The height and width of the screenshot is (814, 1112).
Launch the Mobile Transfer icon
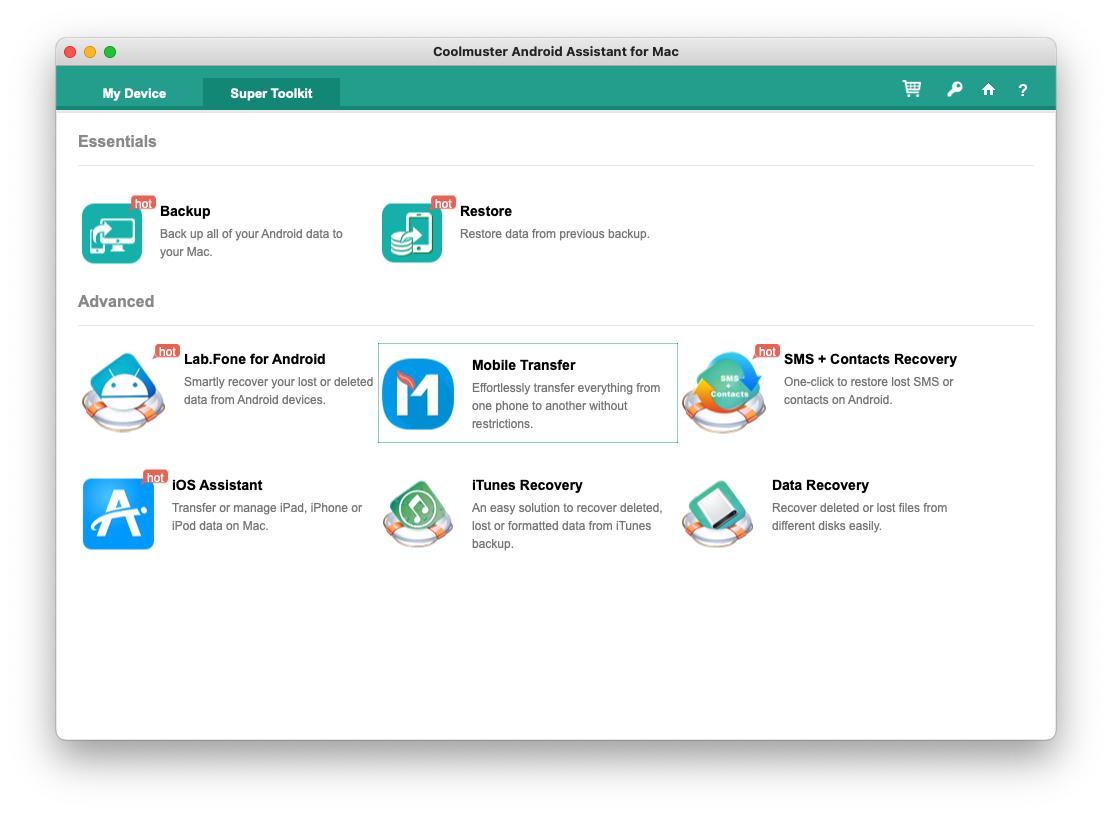[418, 394]
